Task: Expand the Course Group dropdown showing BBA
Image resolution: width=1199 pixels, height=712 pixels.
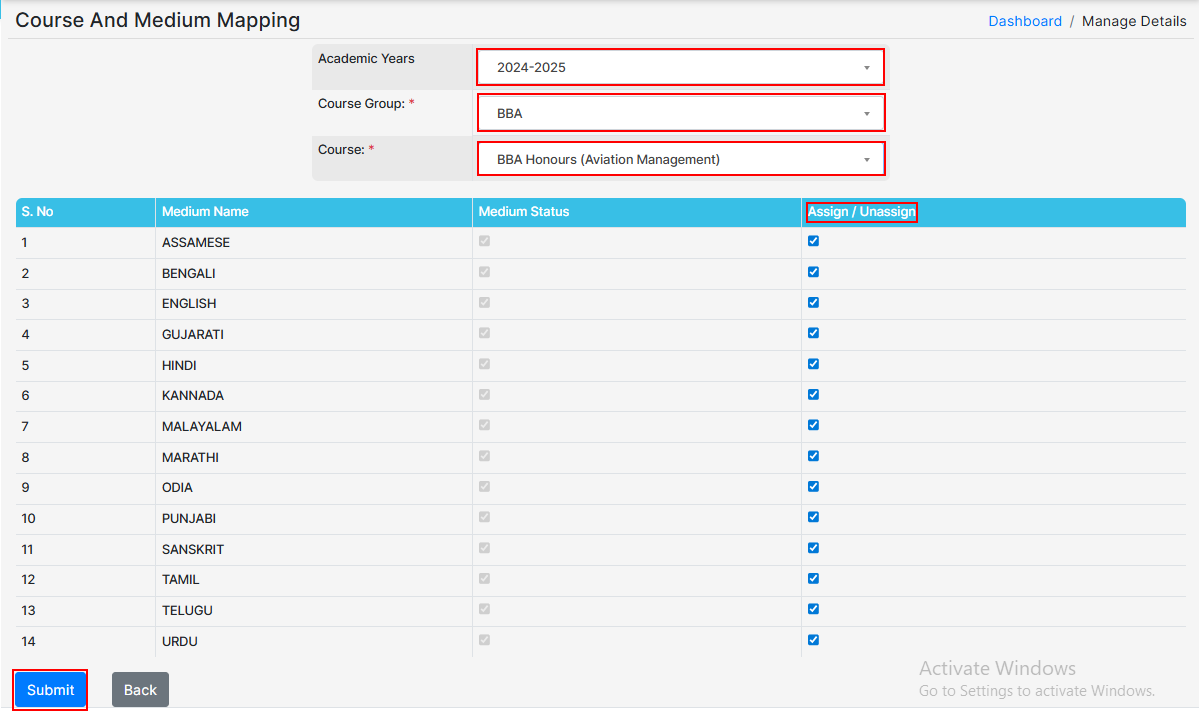Action: click(x=680, y=113)
